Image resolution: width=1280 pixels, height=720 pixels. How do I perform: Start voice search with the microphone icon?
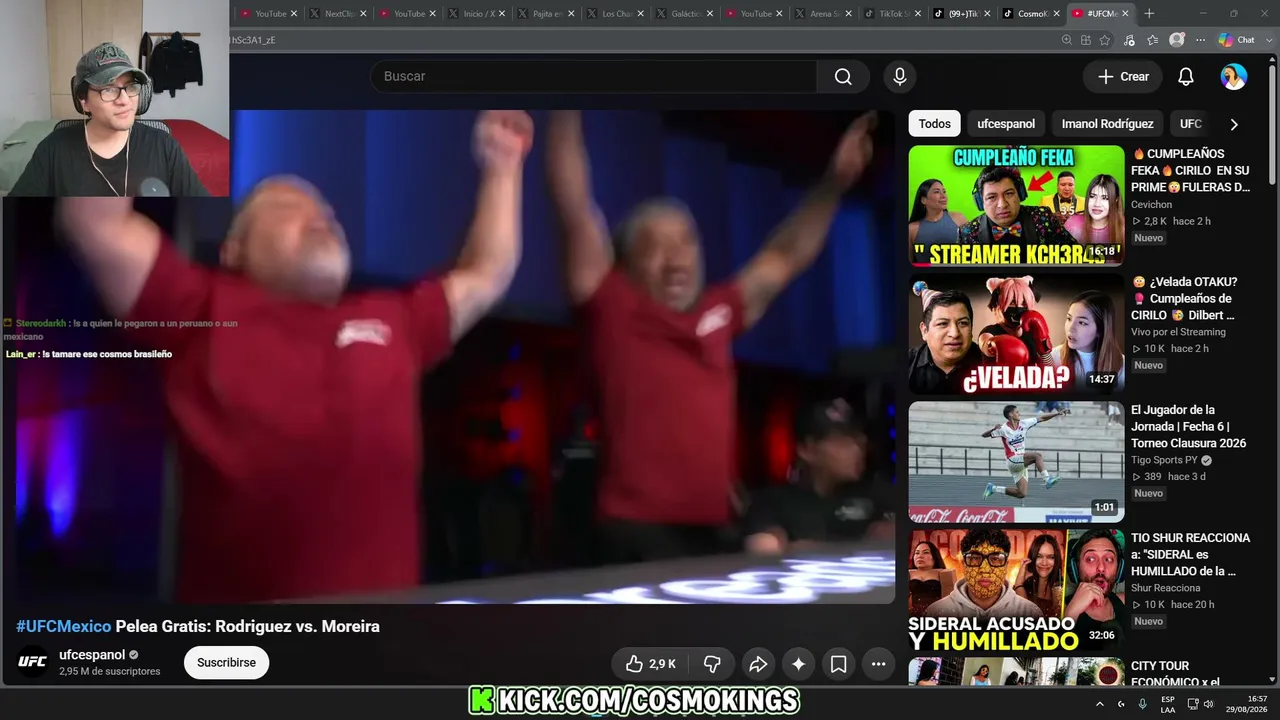[x=899, y=77]
